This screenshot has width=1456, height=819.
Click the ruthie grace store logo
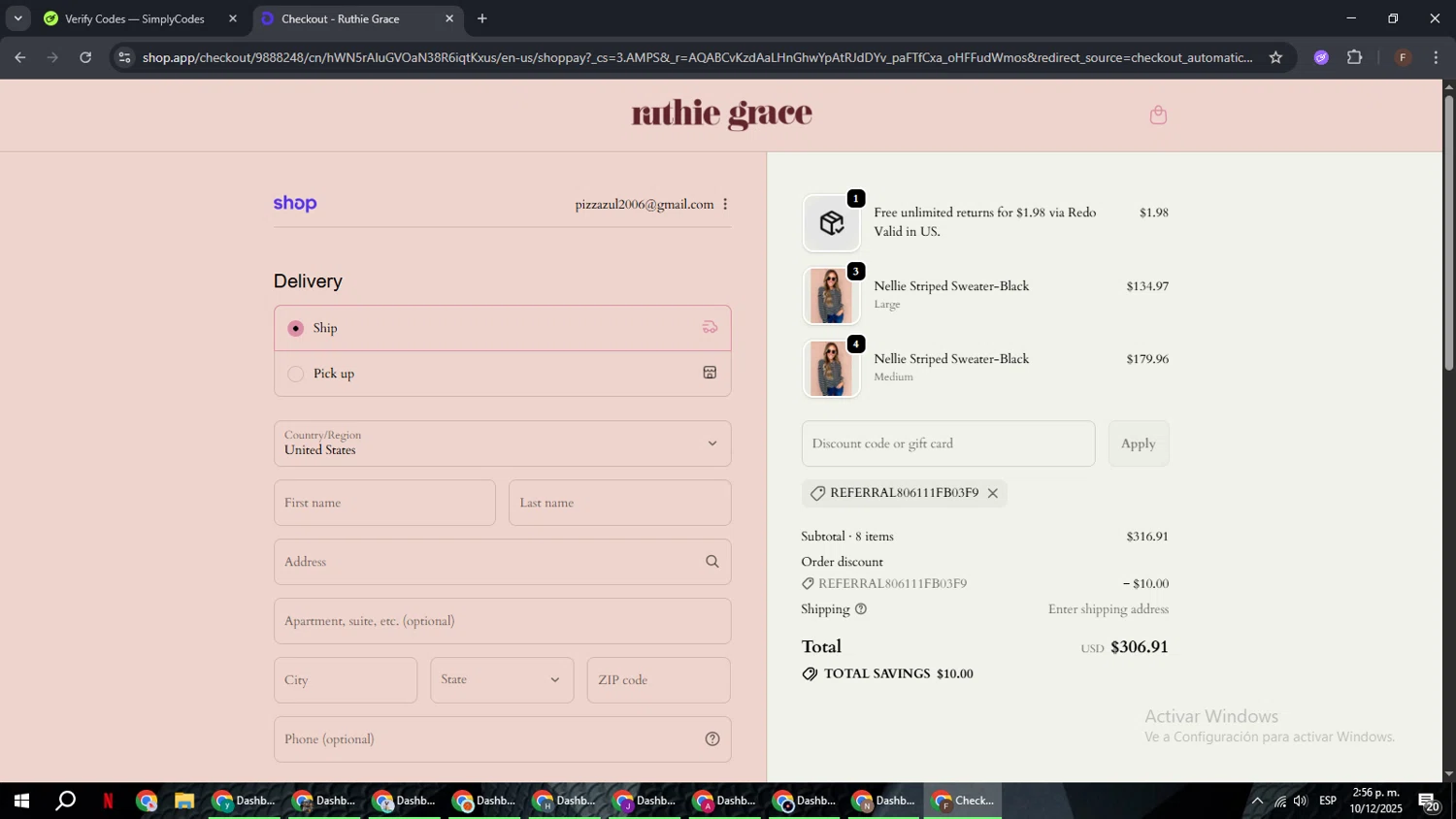(721, 114)
